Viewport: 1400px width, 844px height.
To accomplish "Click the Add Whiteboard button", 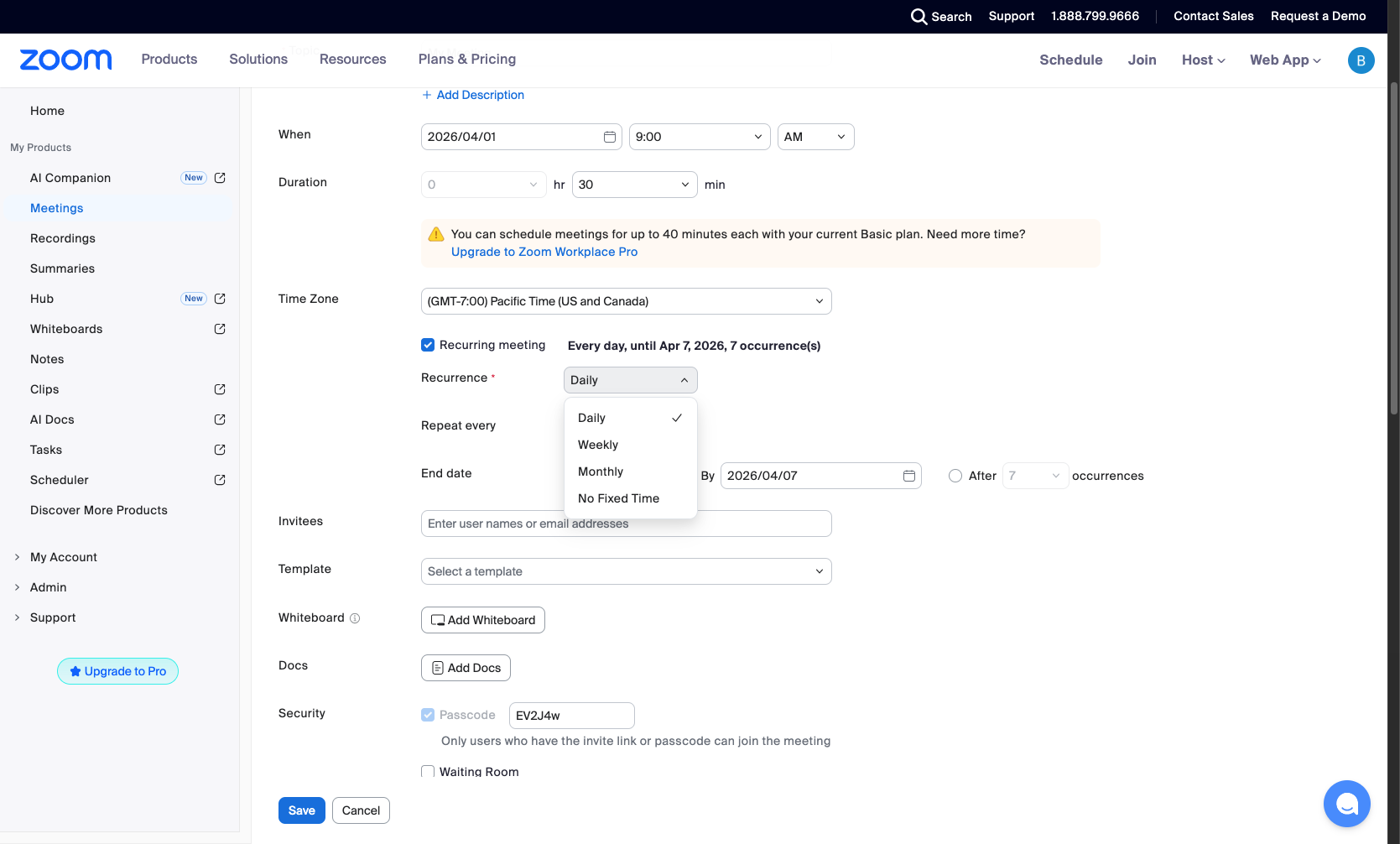I will pos(483,620).
